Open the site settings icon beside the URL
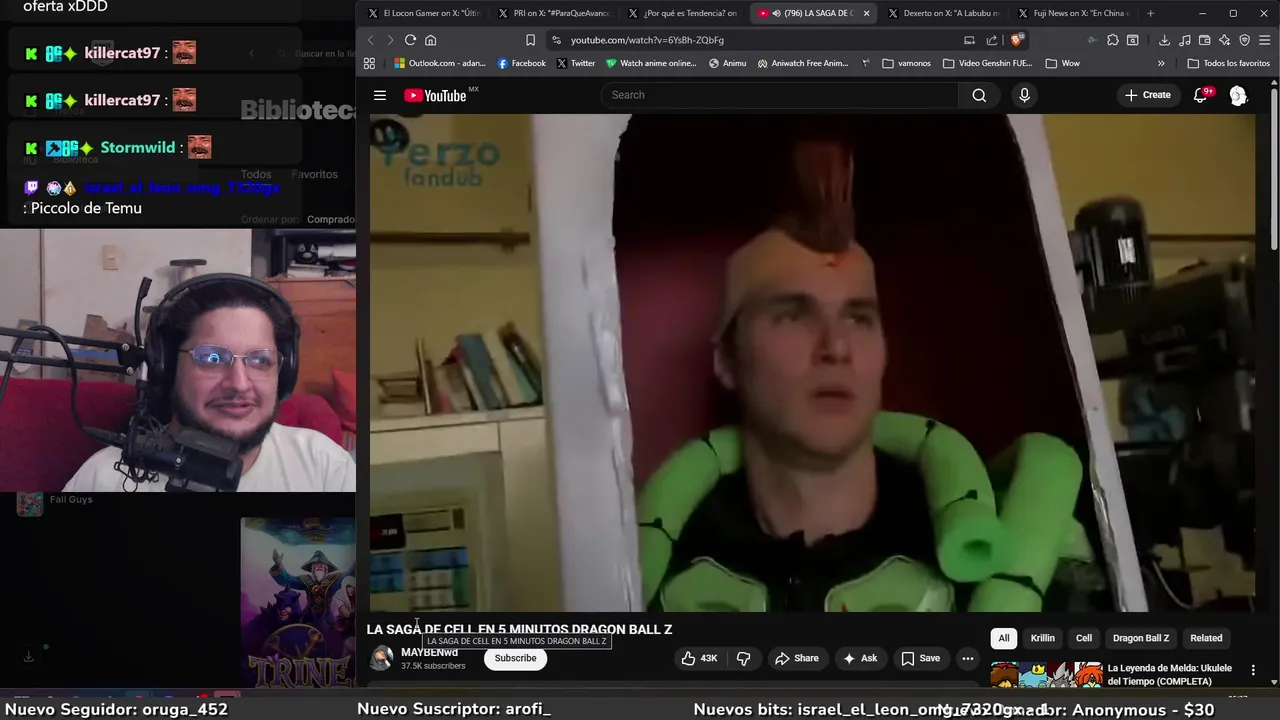This screenshot has height=720, width=1280. pyautogui.click(x=557, y=40)
